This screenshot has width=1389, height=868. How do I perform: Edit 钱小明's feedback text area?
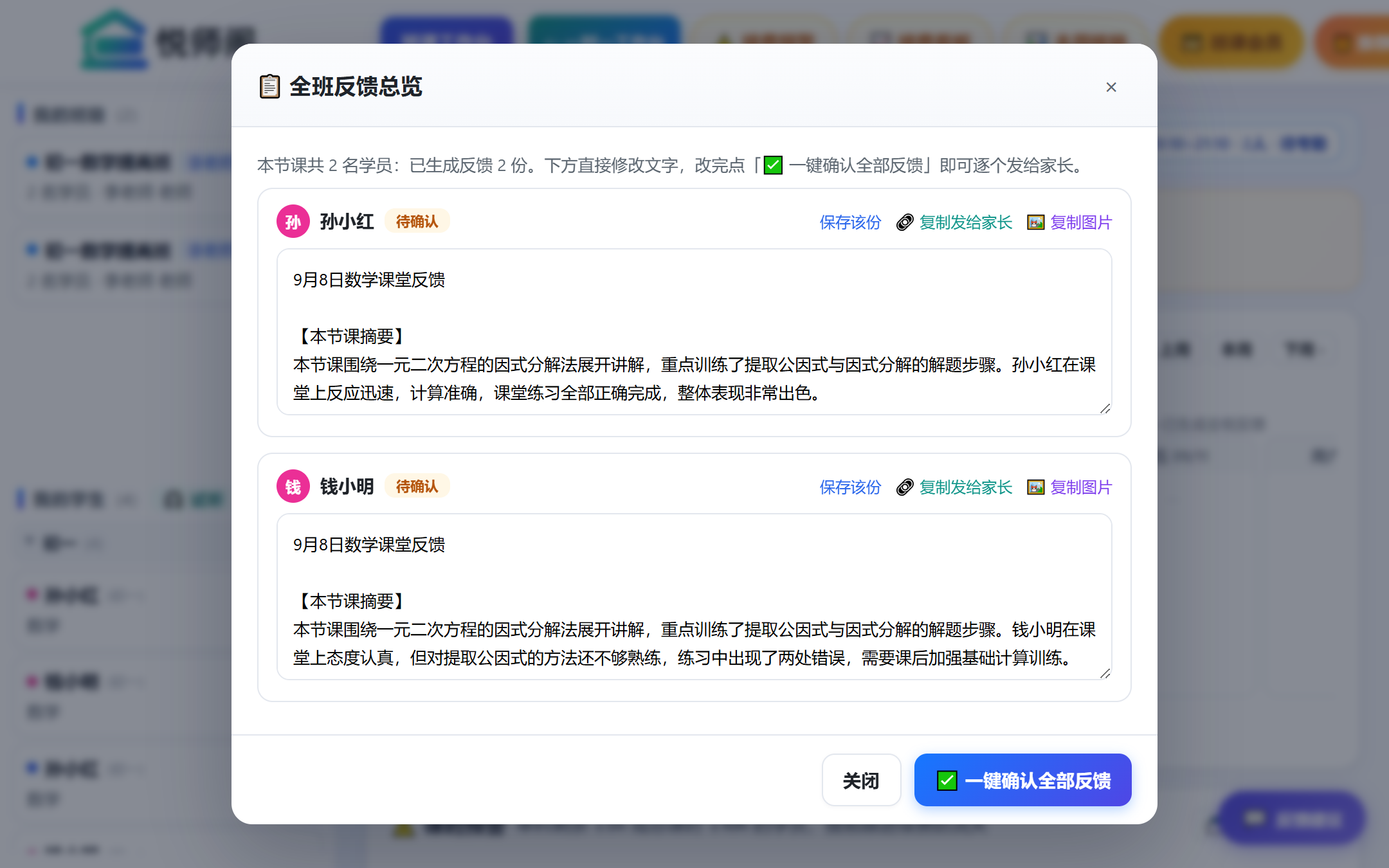pos(694,597)
